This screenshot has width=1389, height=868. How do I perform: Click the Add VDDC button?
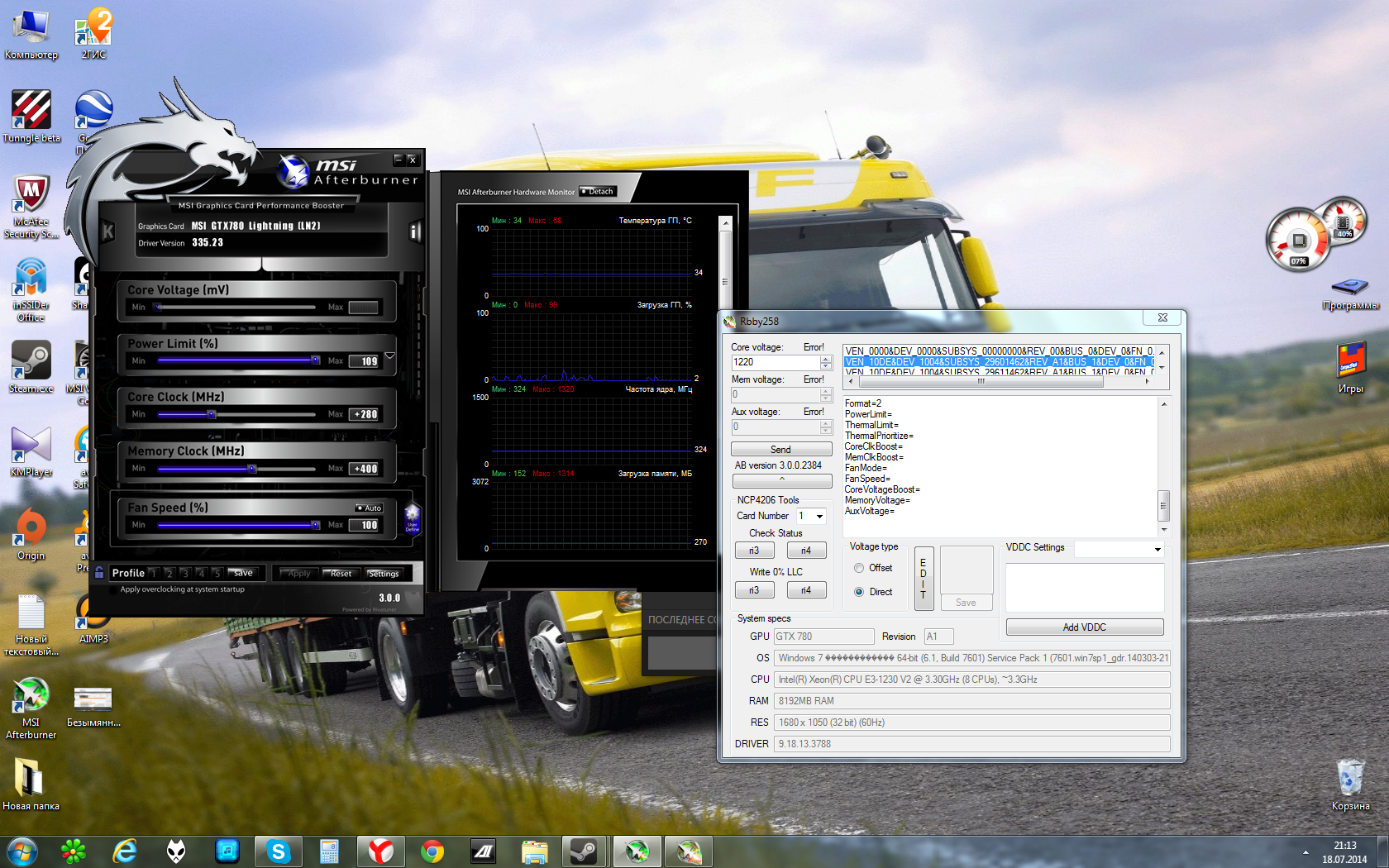pos(1085,627)
